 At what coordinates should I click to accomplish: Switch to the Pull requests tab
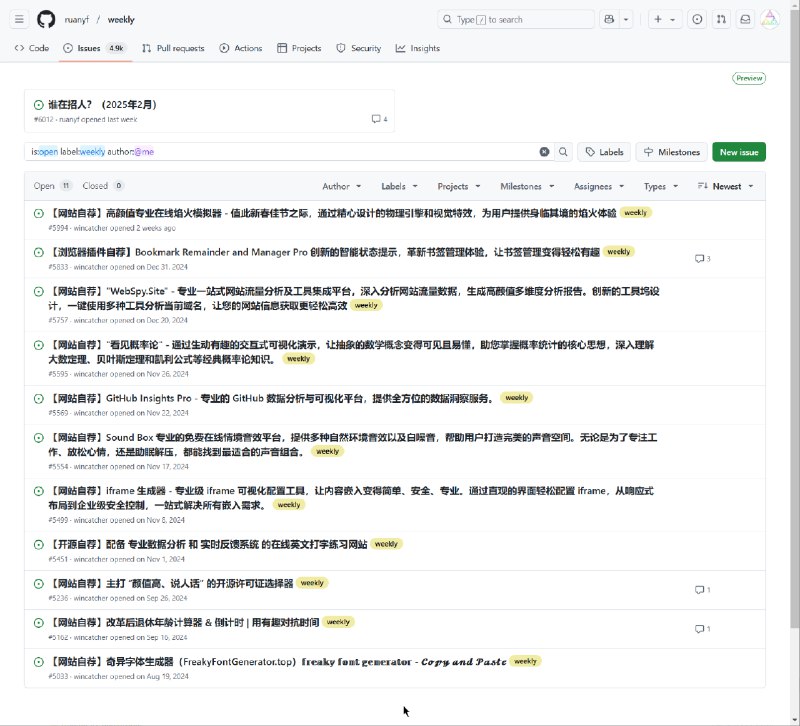coord(173,48)
